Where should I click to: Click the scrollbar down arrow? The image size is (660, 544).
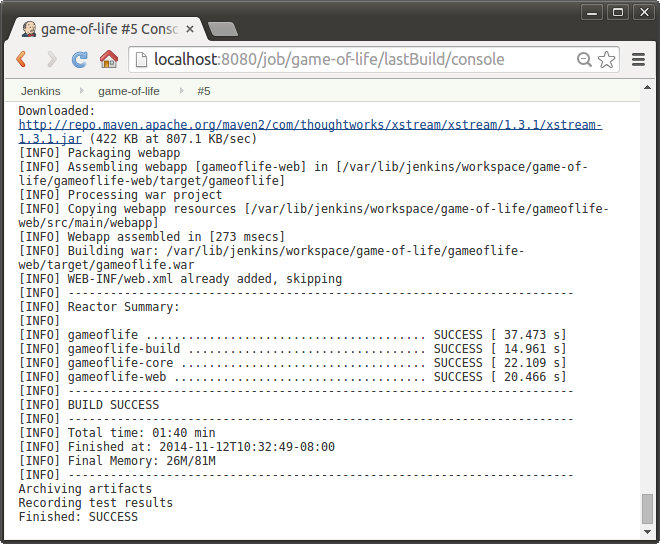647,532
